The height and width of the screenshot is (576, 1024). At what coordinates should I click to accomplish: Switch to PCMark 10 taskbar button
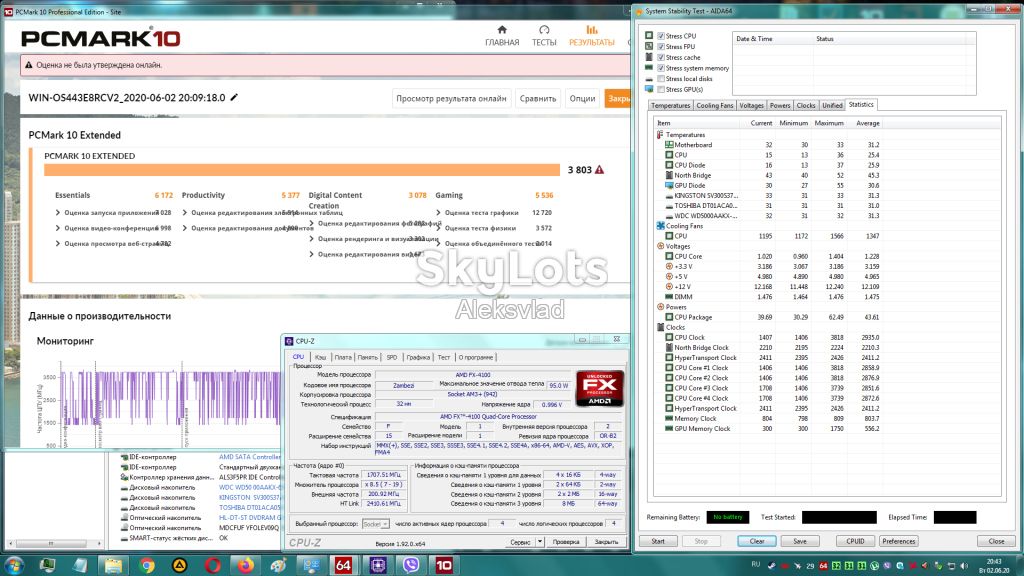point(444,566)
